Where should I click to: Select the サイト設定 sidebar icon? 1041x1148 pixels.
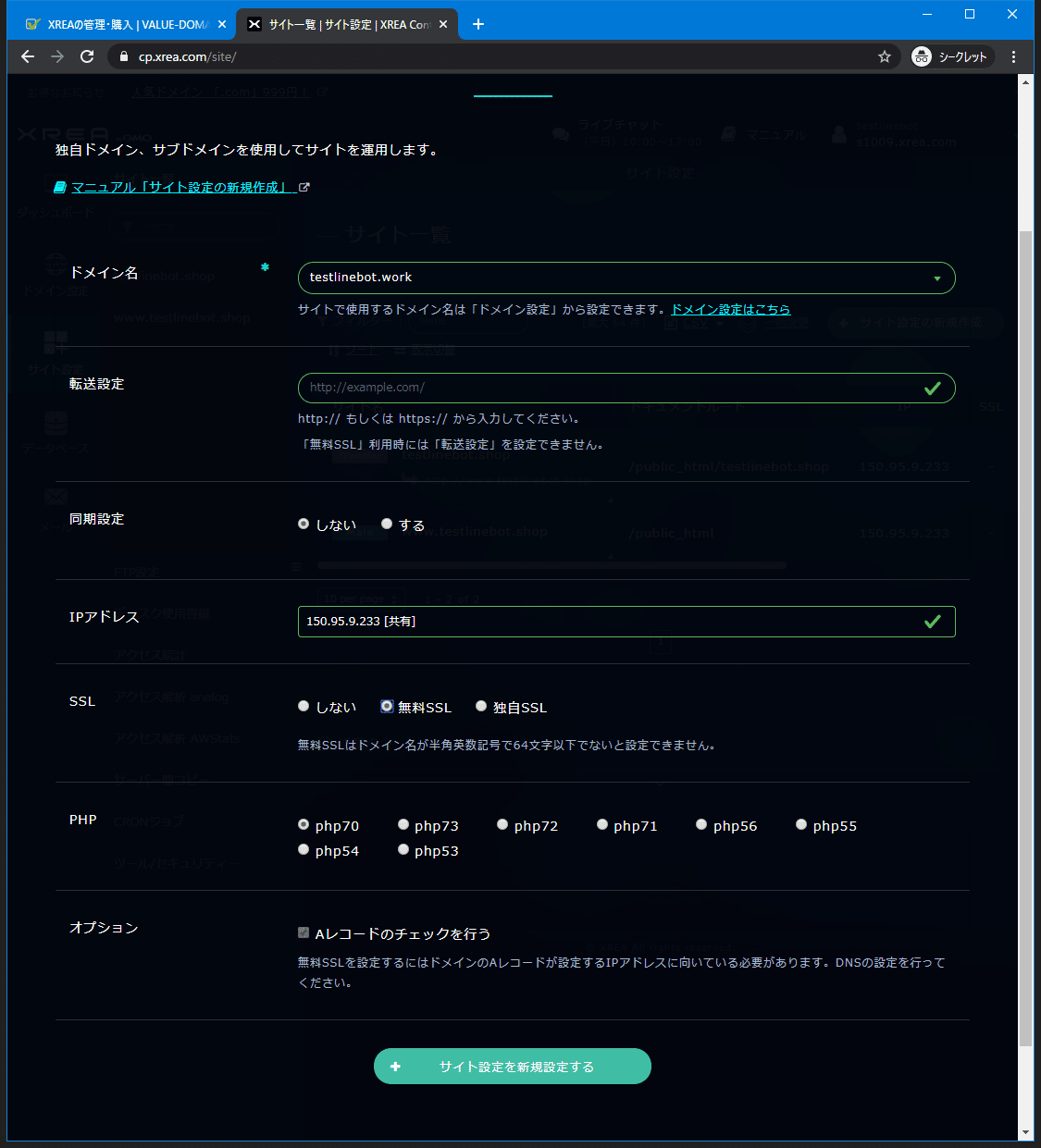[x=56, y=342]
